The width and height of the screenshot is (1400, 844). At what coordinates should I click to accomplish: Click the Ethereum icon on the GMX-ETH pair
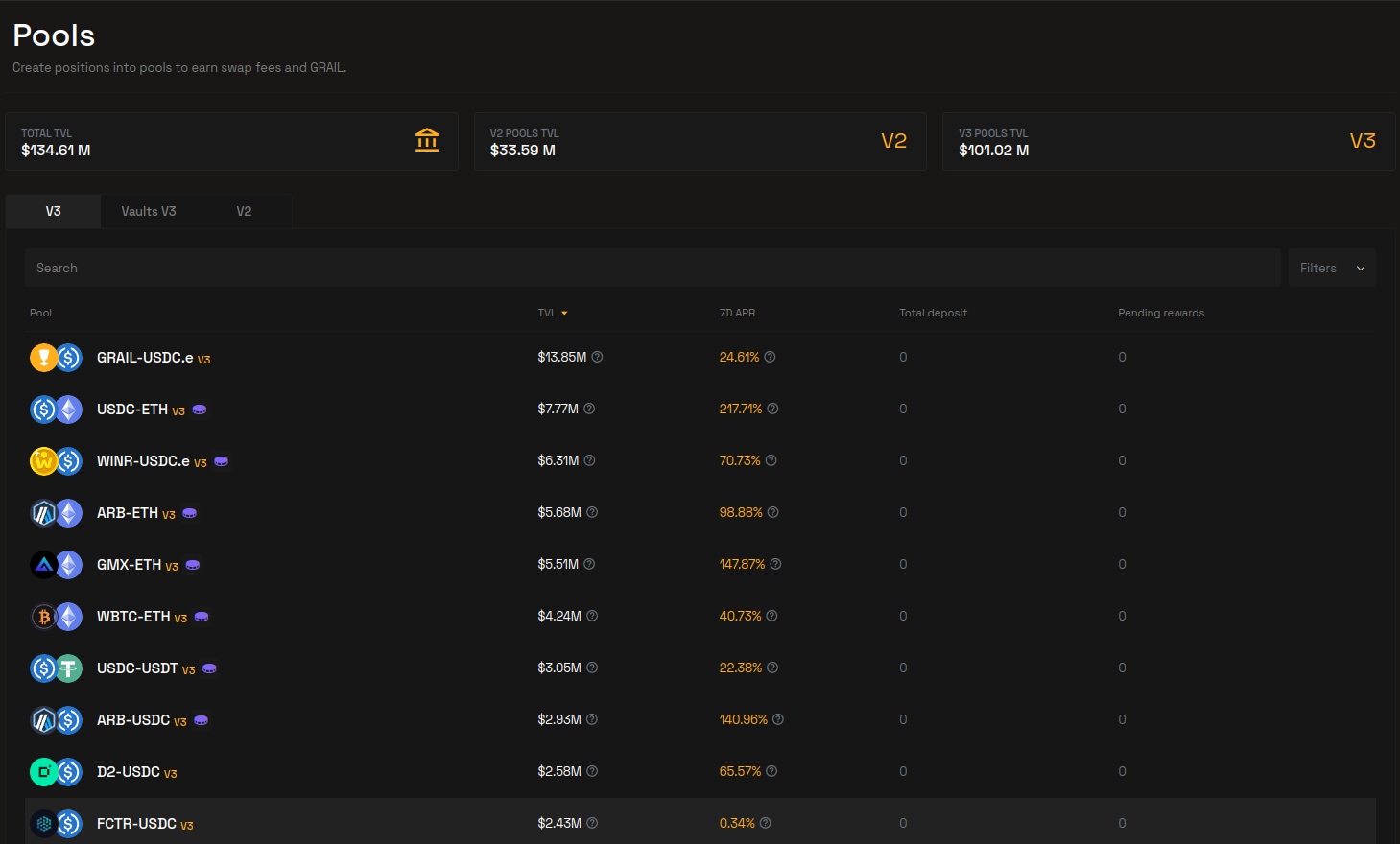(x=68, y=564)
